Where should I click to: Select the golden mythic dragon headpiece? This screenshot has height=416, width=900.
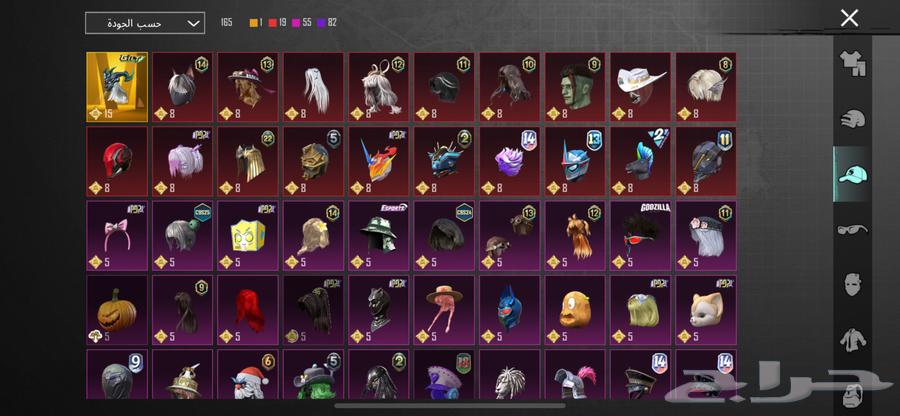click(117, 87)
